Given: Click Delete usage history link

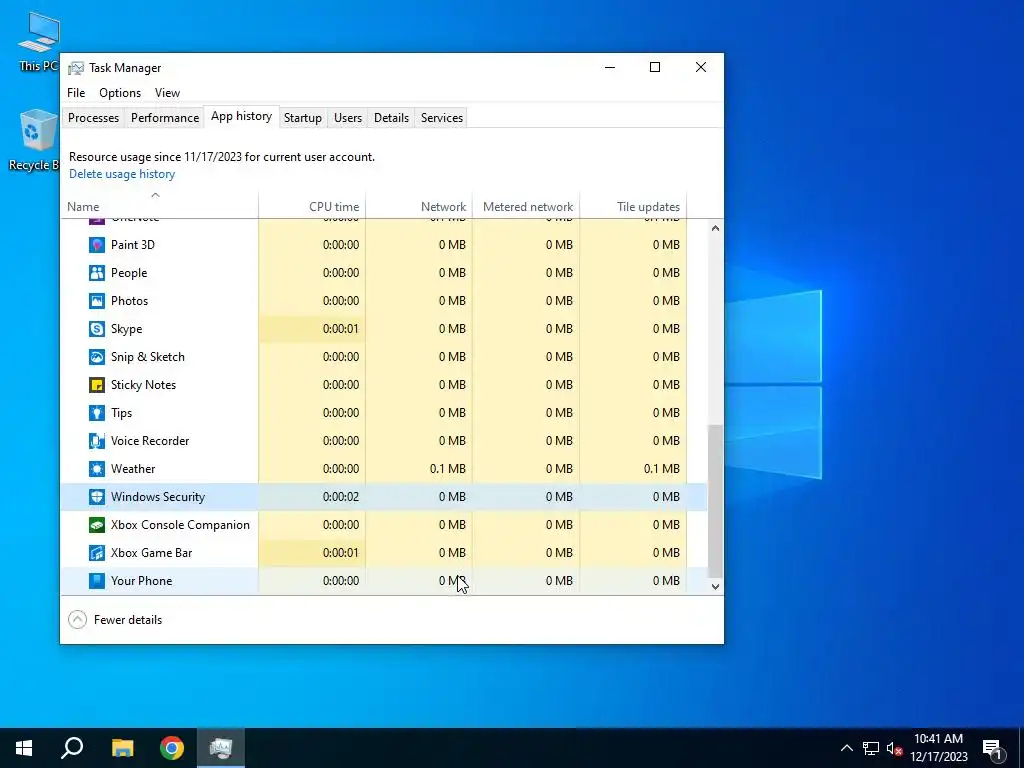Looking at the screenshot, I should pos(122,174).
